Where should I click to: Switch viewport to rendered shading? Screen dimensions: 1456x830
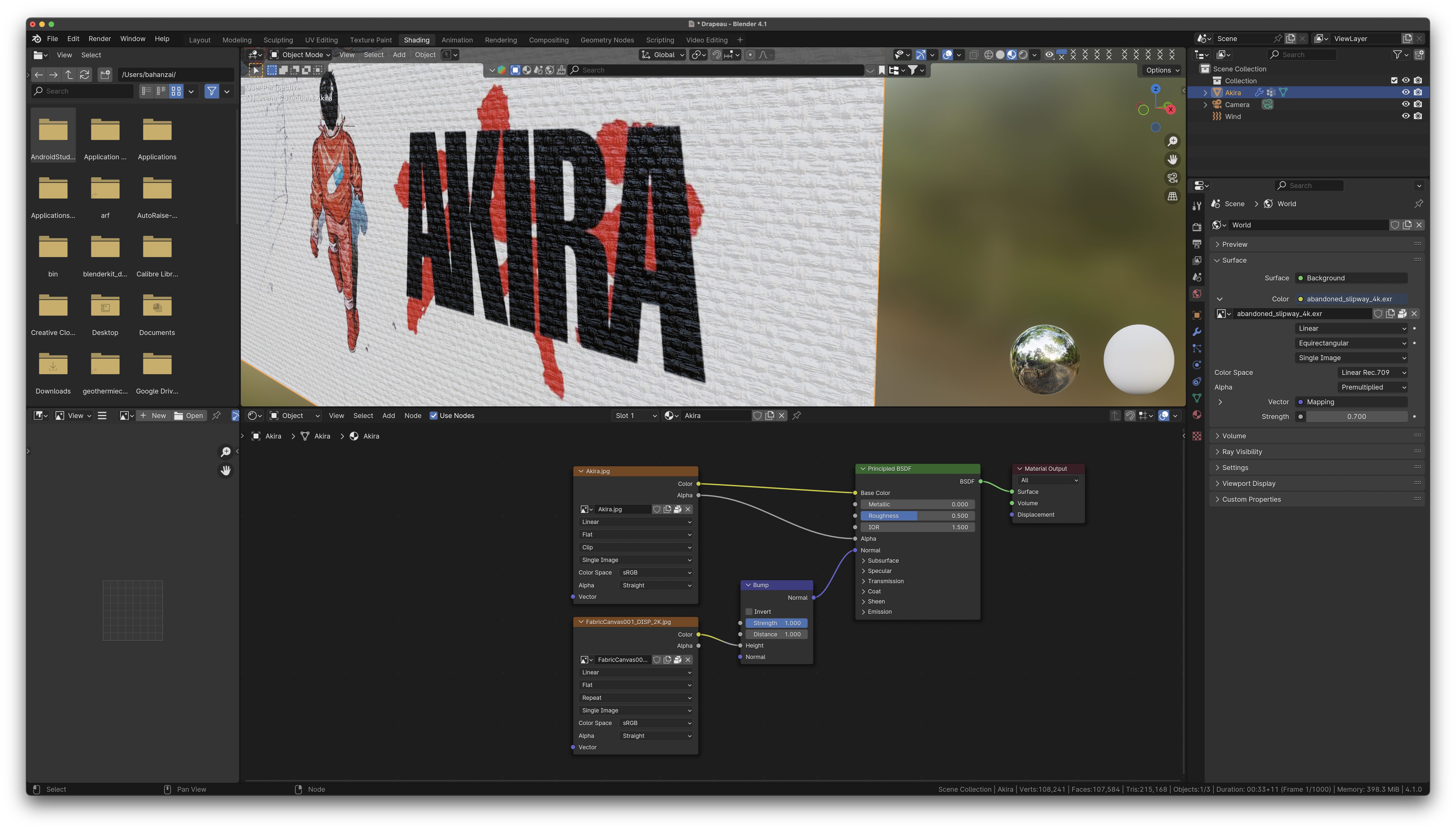tap(1023, 55)
